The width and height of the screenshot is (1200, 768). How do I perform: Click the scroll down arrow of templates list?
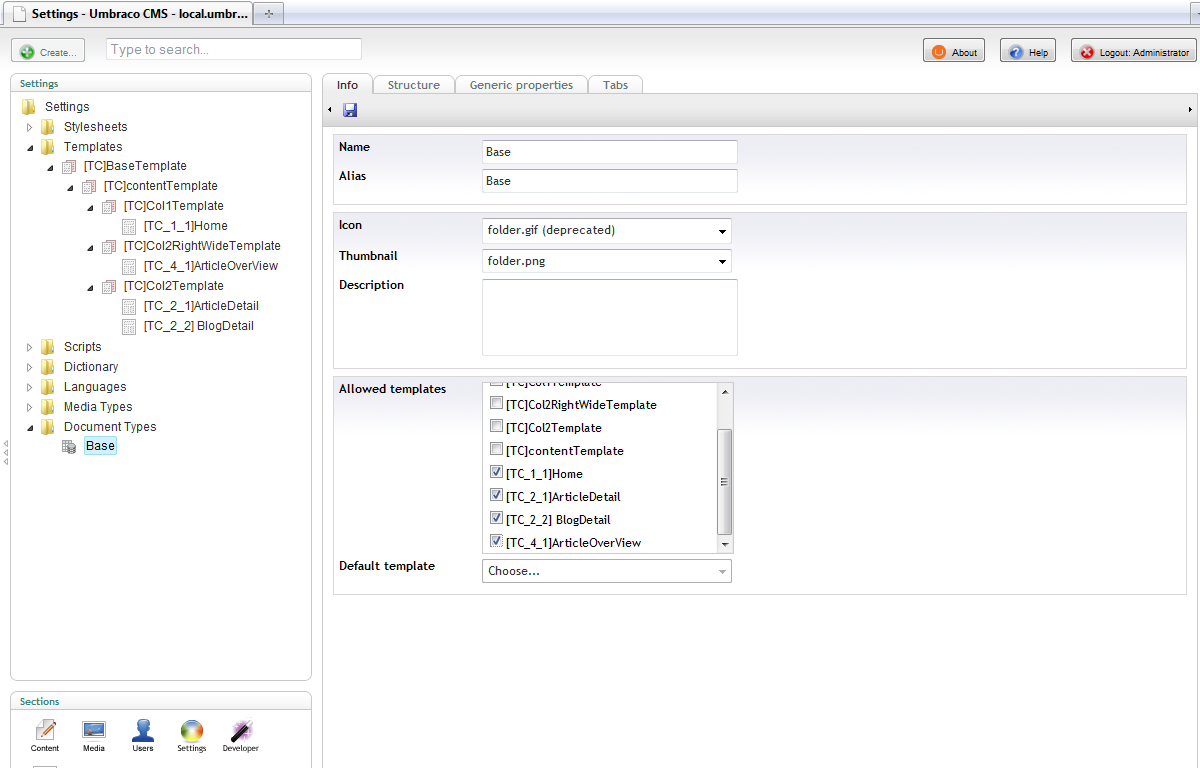coord(725,545)
